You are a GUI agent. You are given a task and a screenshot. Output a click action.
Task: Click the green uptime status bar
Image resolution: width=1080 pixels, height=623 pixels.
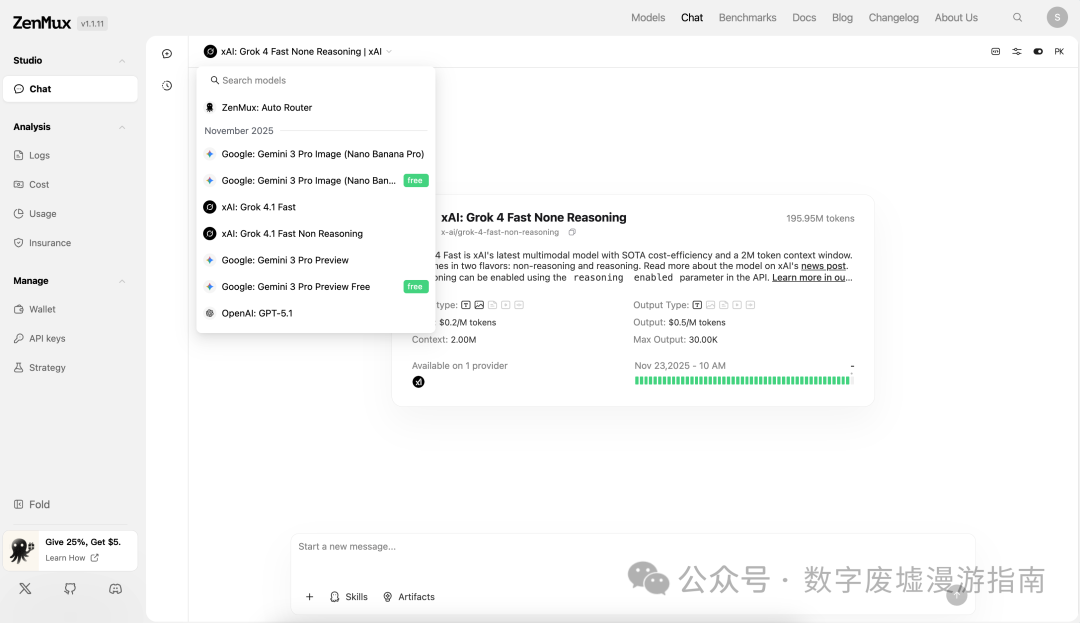point(742,381)
